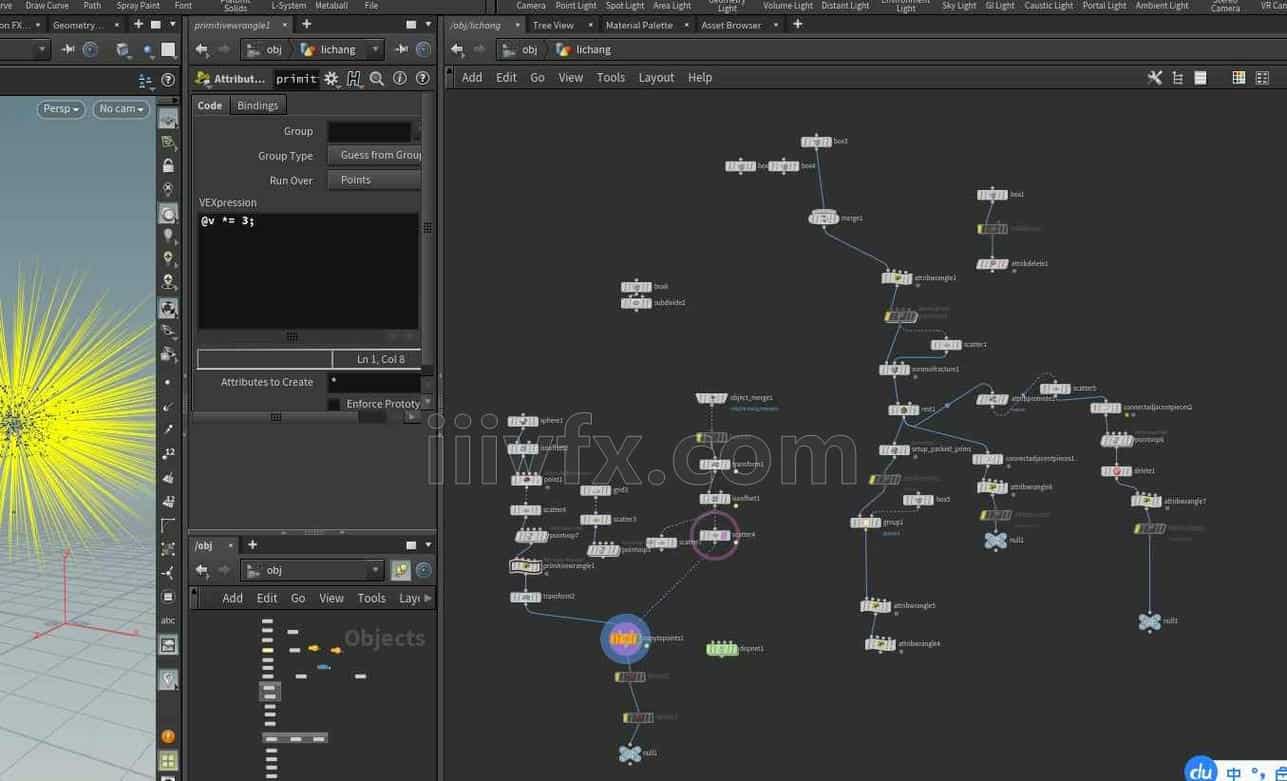Viewport: 1287px width, 781px height.
Task: Toggle the viewport lock selection icon
Action: [x=168, y=165]
